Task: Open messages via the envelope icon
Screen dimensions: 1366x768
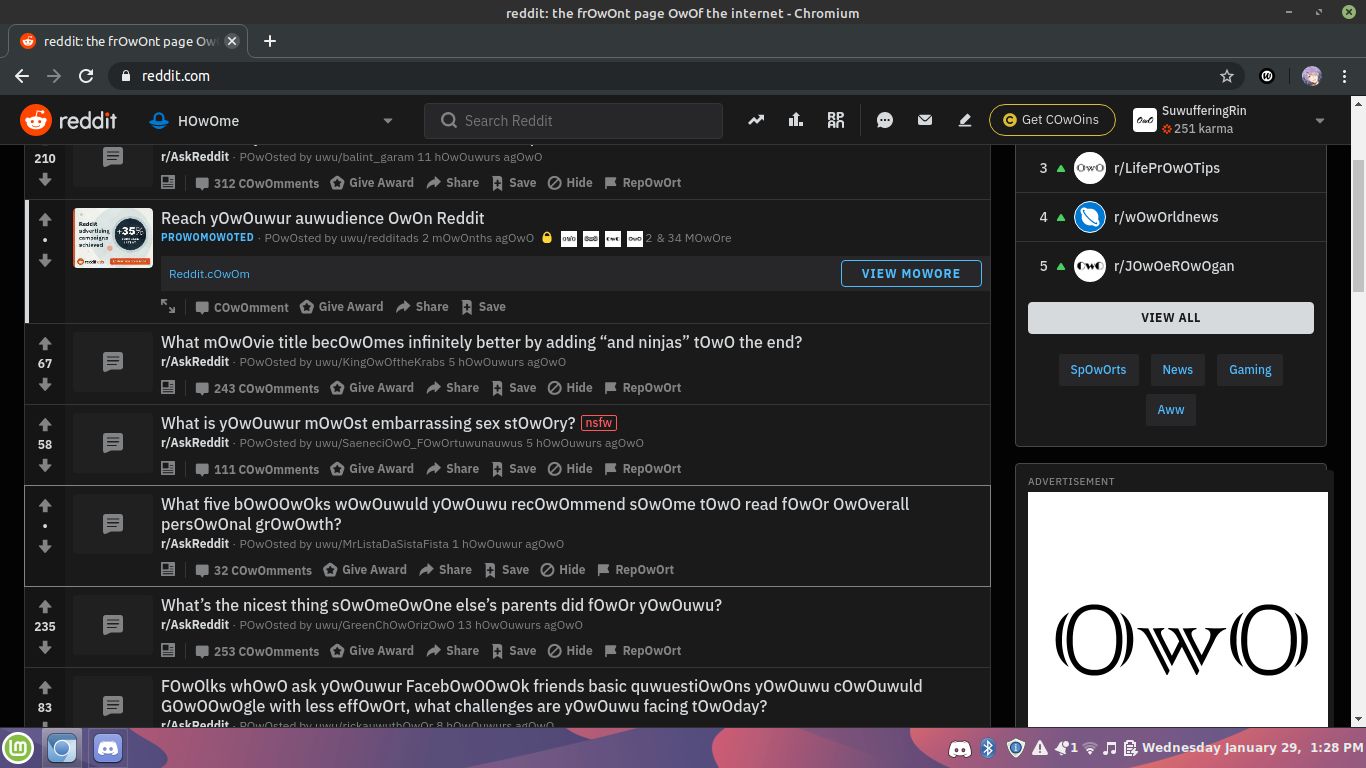Action: [x=925, y=119]
